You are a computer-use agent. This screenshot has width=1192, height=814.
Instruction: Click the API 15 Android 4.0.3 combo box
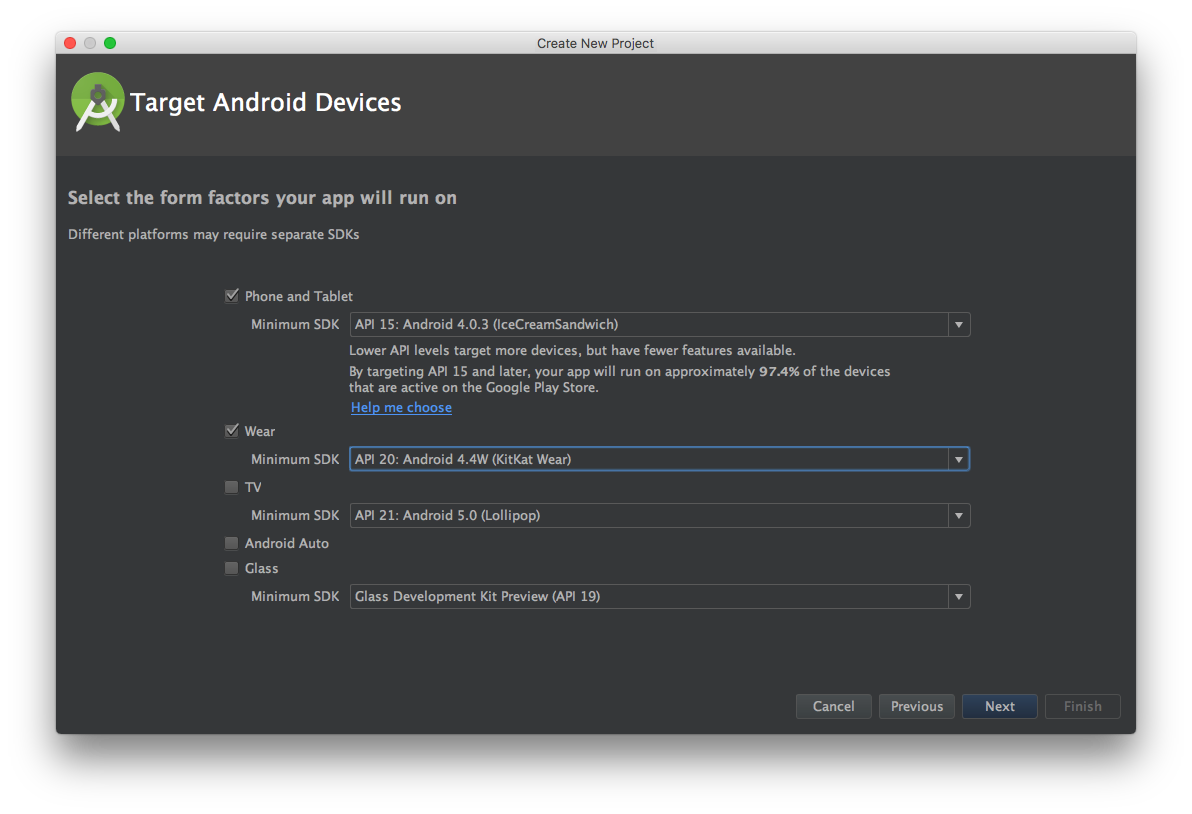pos(659,325)
